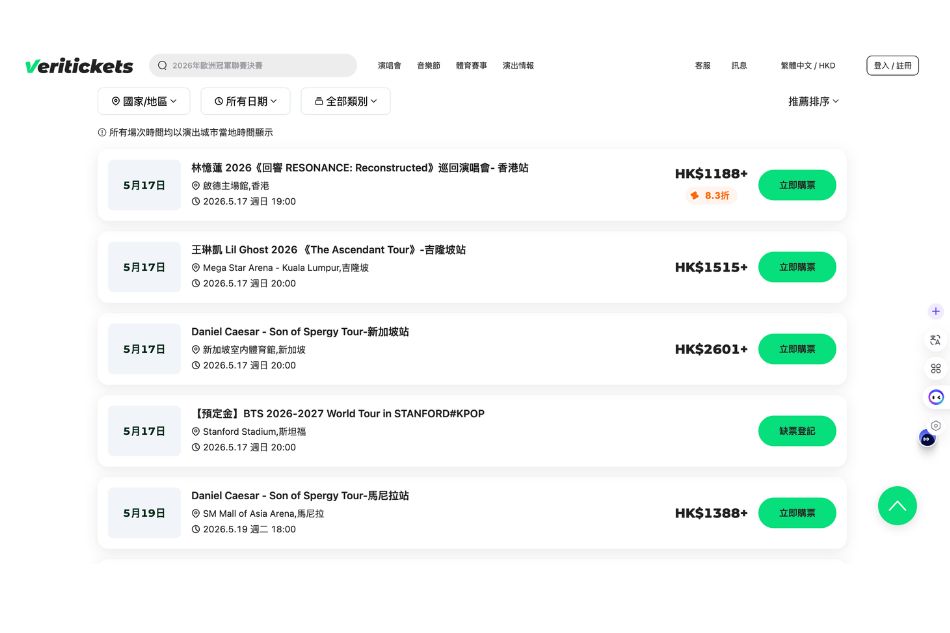Screen dimensions: 950x633
Task: Open language and currency selector 繁體中文 / HKD
Action: [808, 65]
